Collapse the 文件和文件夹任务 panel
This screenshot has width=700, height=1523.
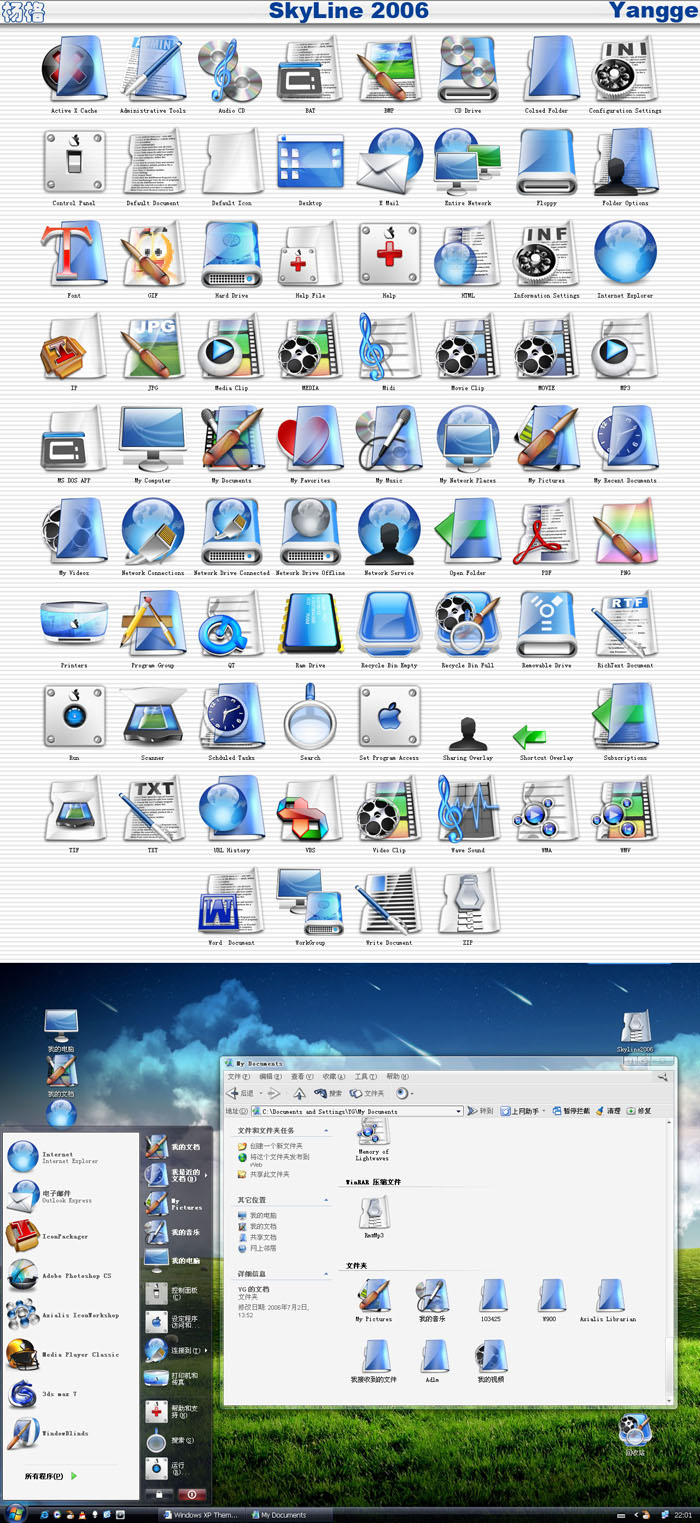click(326, 1131)
